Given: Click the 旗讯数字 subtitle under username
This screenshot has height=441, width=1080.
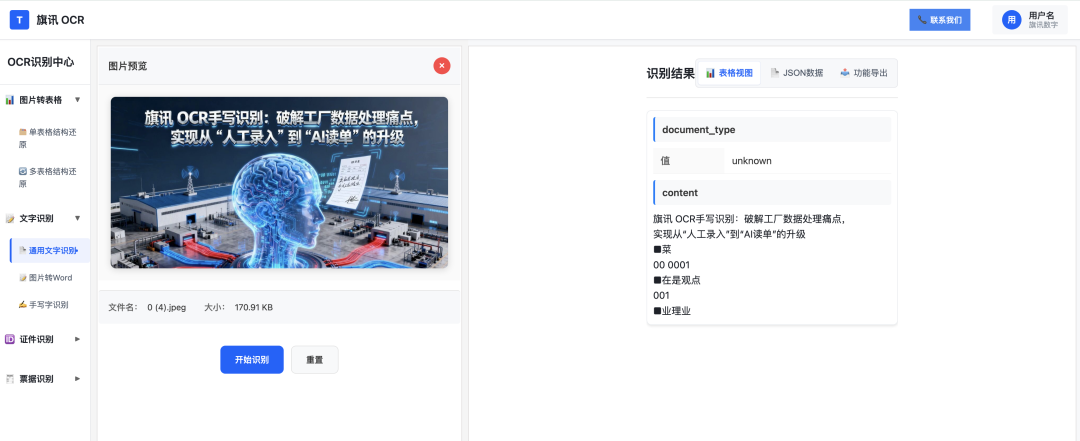Looking at the screenshot, I should tap(1043, 25).
